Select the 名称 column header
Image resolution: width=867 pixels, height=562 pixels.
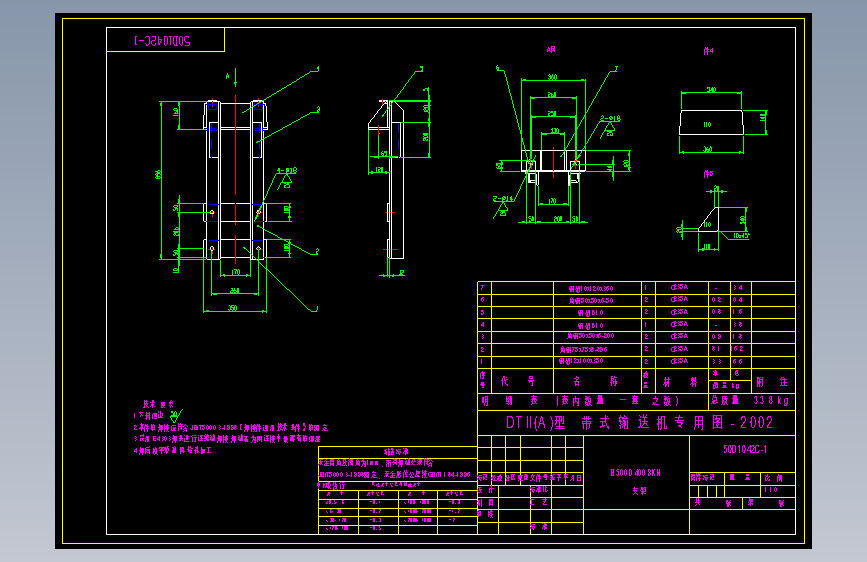point(595,381)
